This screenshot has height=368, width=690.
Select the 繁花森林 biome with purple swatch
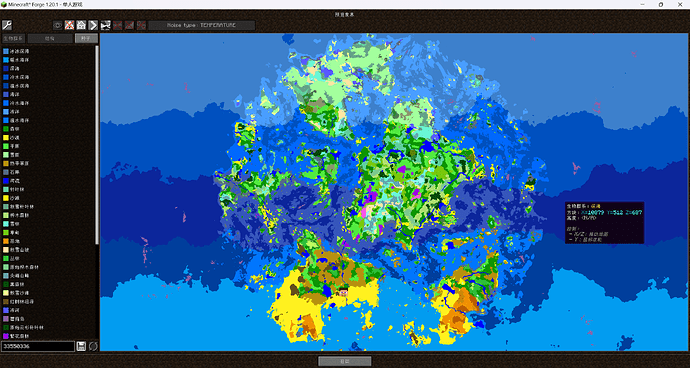[48, 336]
